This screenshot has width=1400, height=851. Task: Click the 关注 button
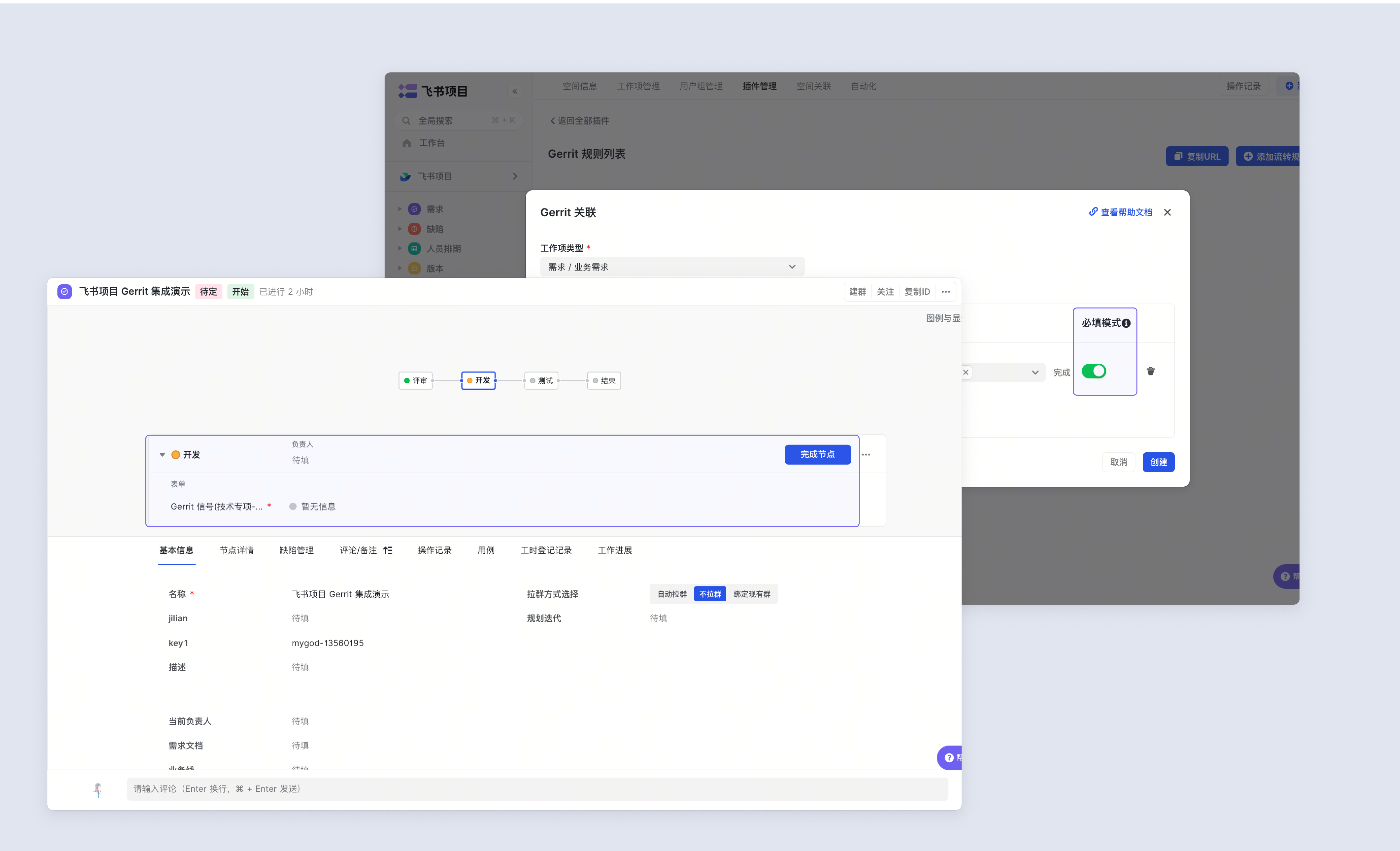click(x=885, y=292)
